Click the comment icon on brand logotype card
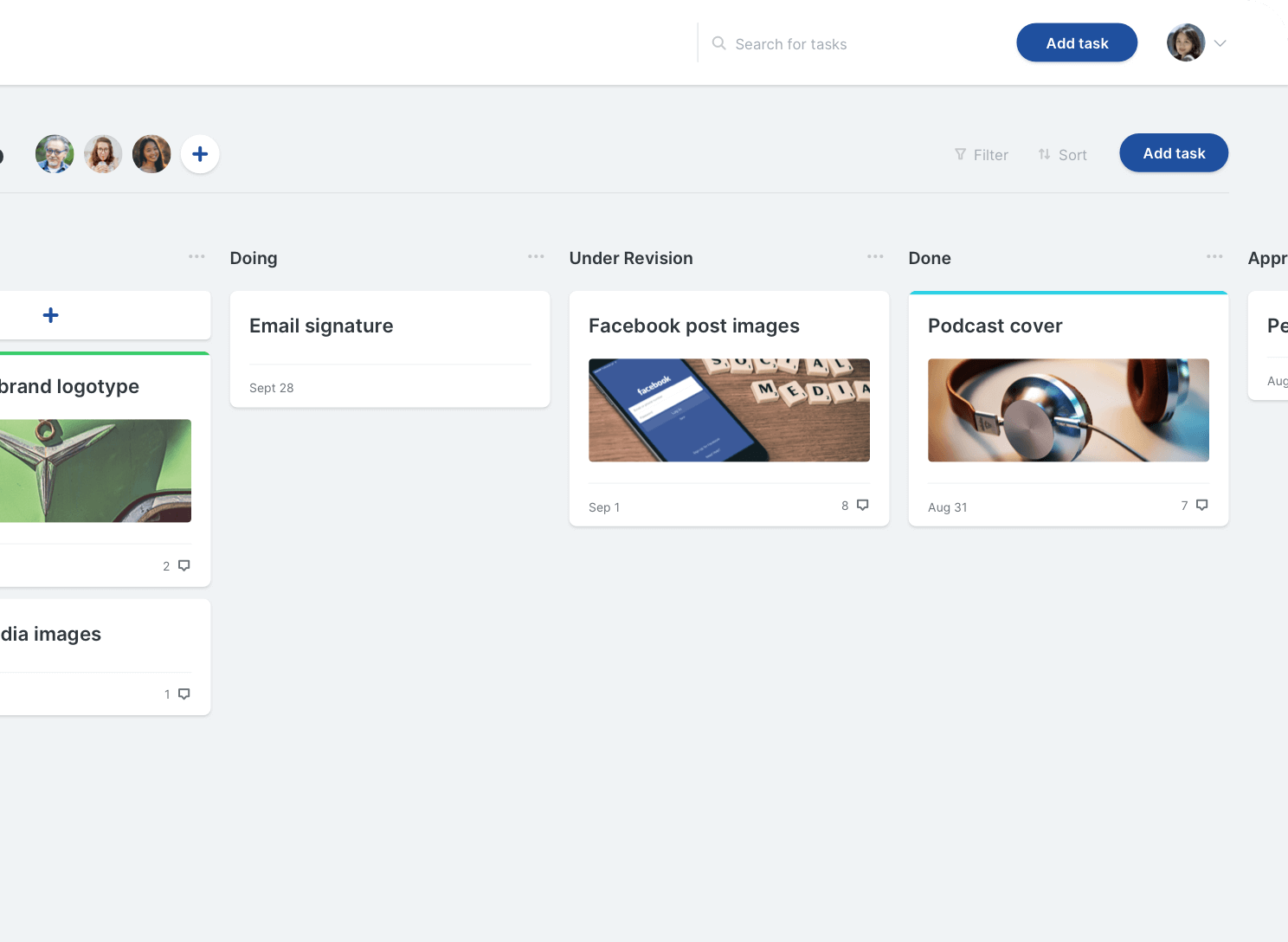This screenshot has height=942, width=1288. coord(184,565)
